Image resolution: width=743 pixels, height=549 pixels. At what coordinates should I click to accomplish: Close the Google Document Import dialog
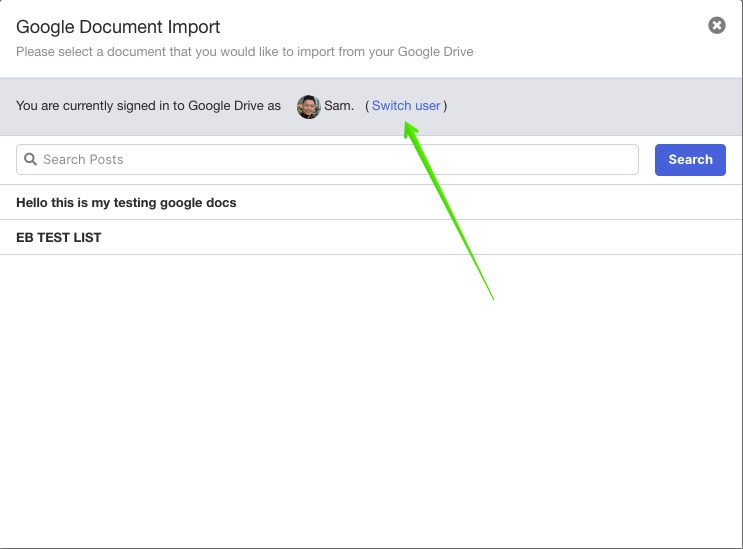716,25
